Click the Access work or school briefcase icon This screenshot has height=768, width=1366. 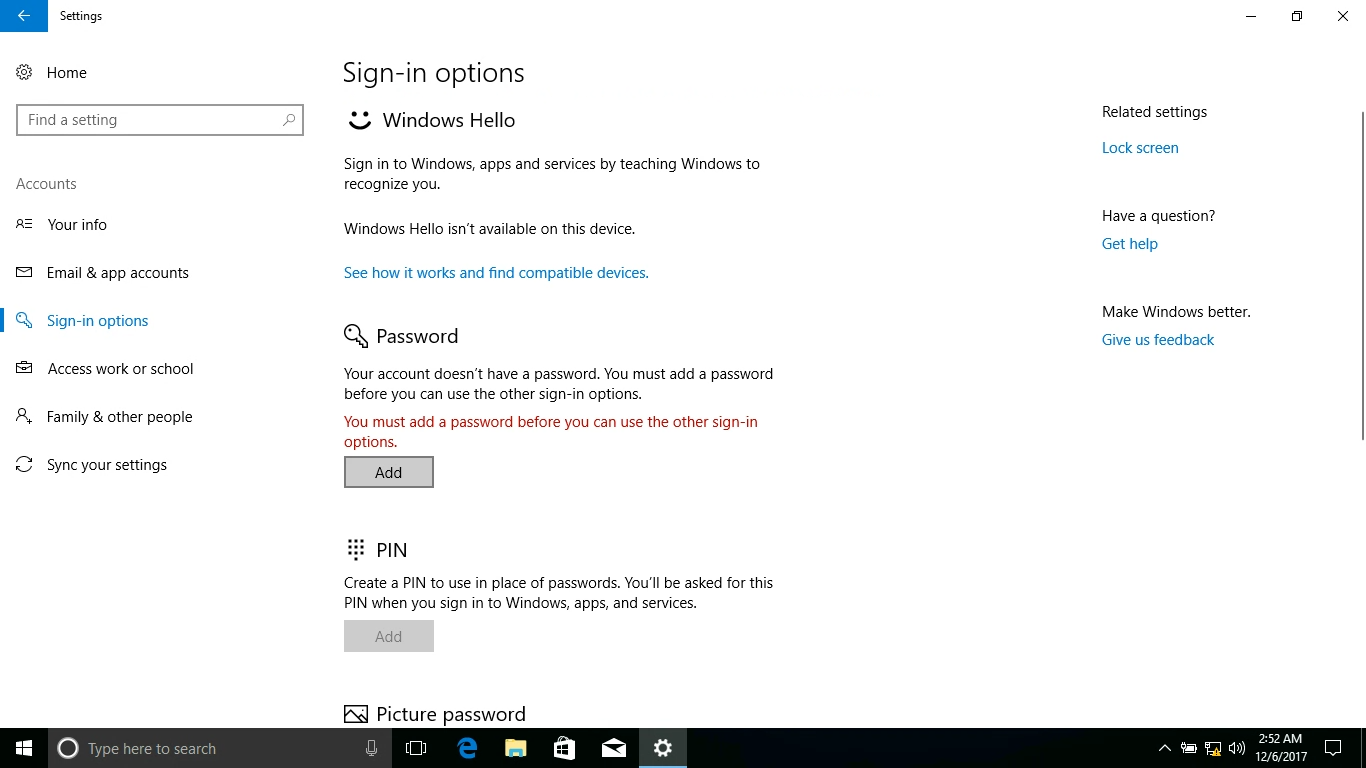[24, 368]
